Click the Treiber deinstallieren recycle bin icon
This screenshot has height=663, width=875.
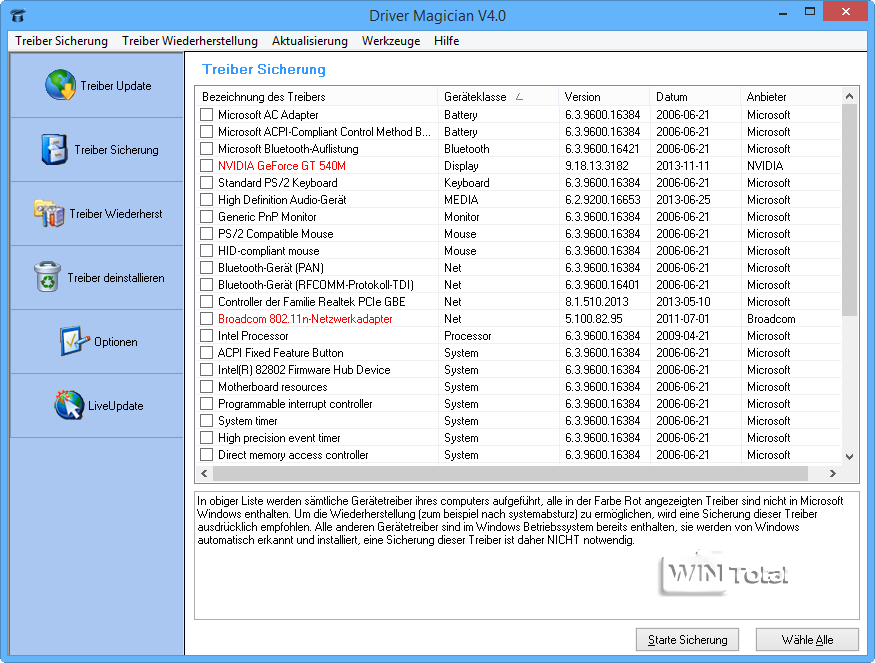tap(48, 278)
